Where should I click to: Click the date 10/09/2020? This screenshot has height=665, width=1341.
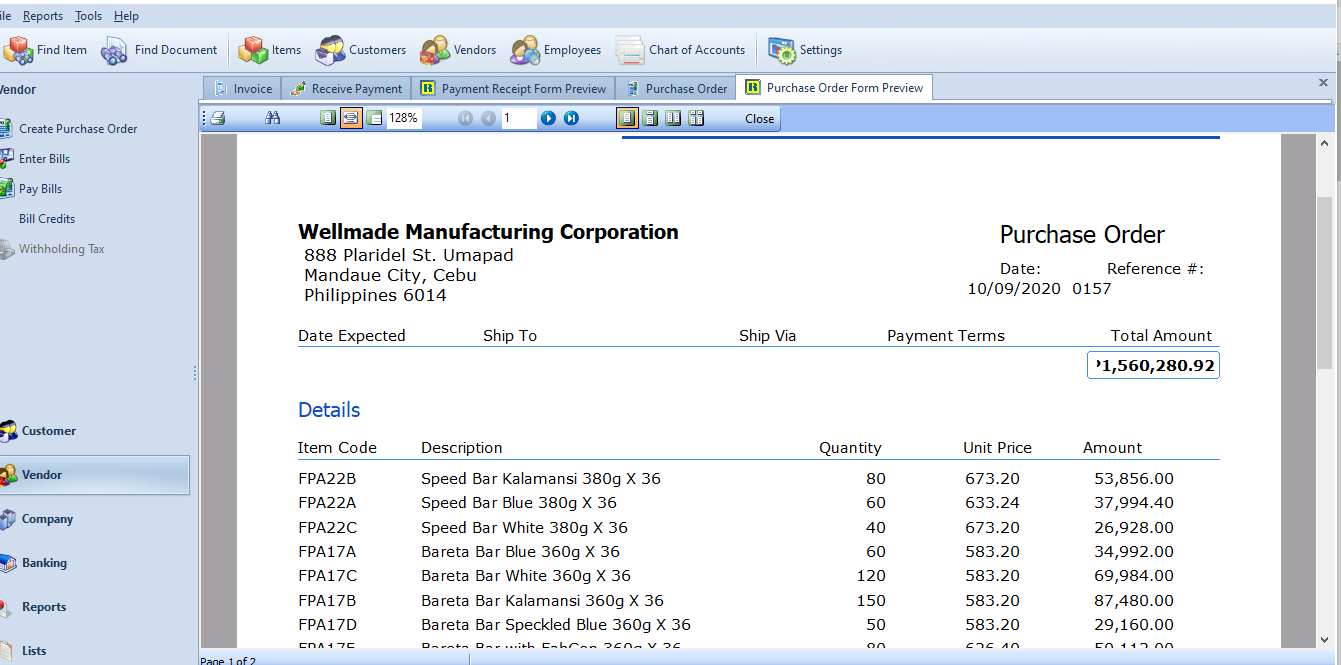tap(1012, 289)
